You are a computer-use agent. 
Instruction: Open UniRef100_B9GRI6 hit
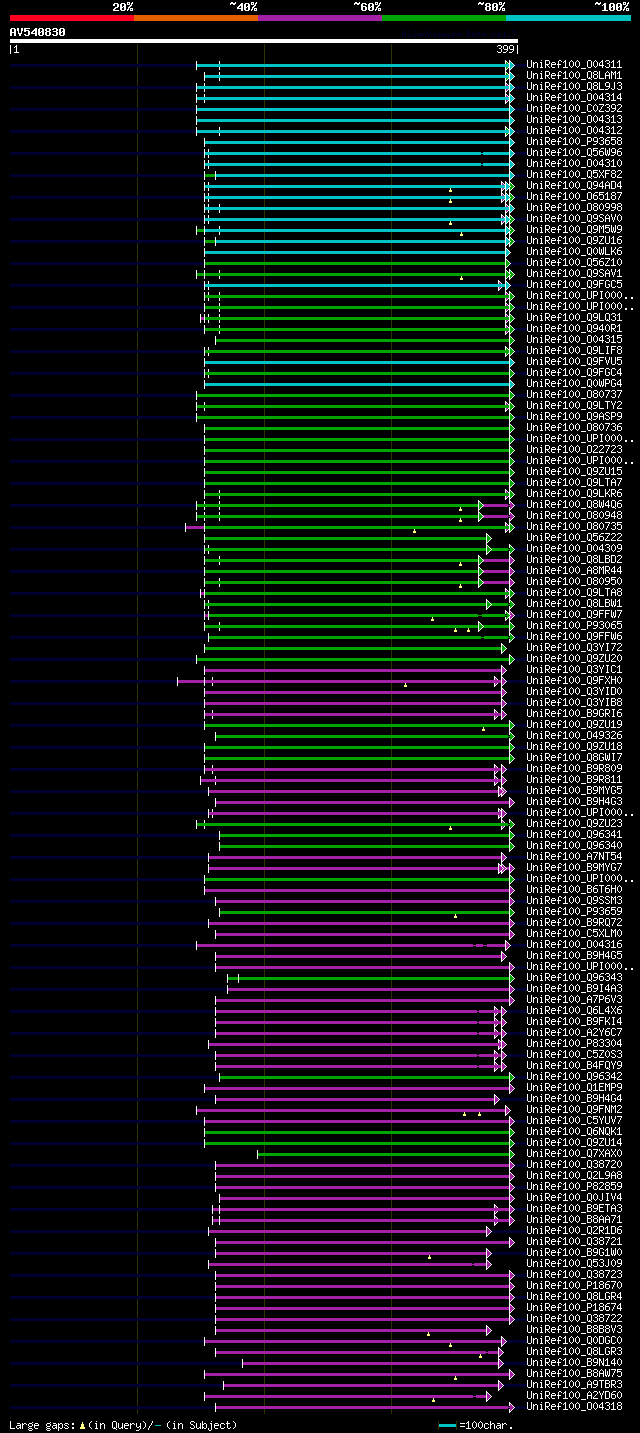coord(574,714)
